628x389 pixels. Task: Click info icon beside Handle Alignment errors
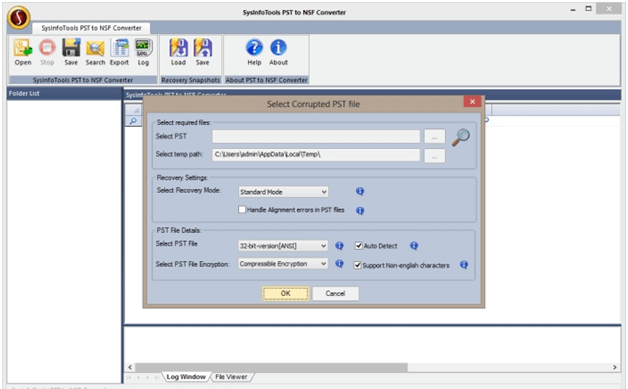click(360, 210)
